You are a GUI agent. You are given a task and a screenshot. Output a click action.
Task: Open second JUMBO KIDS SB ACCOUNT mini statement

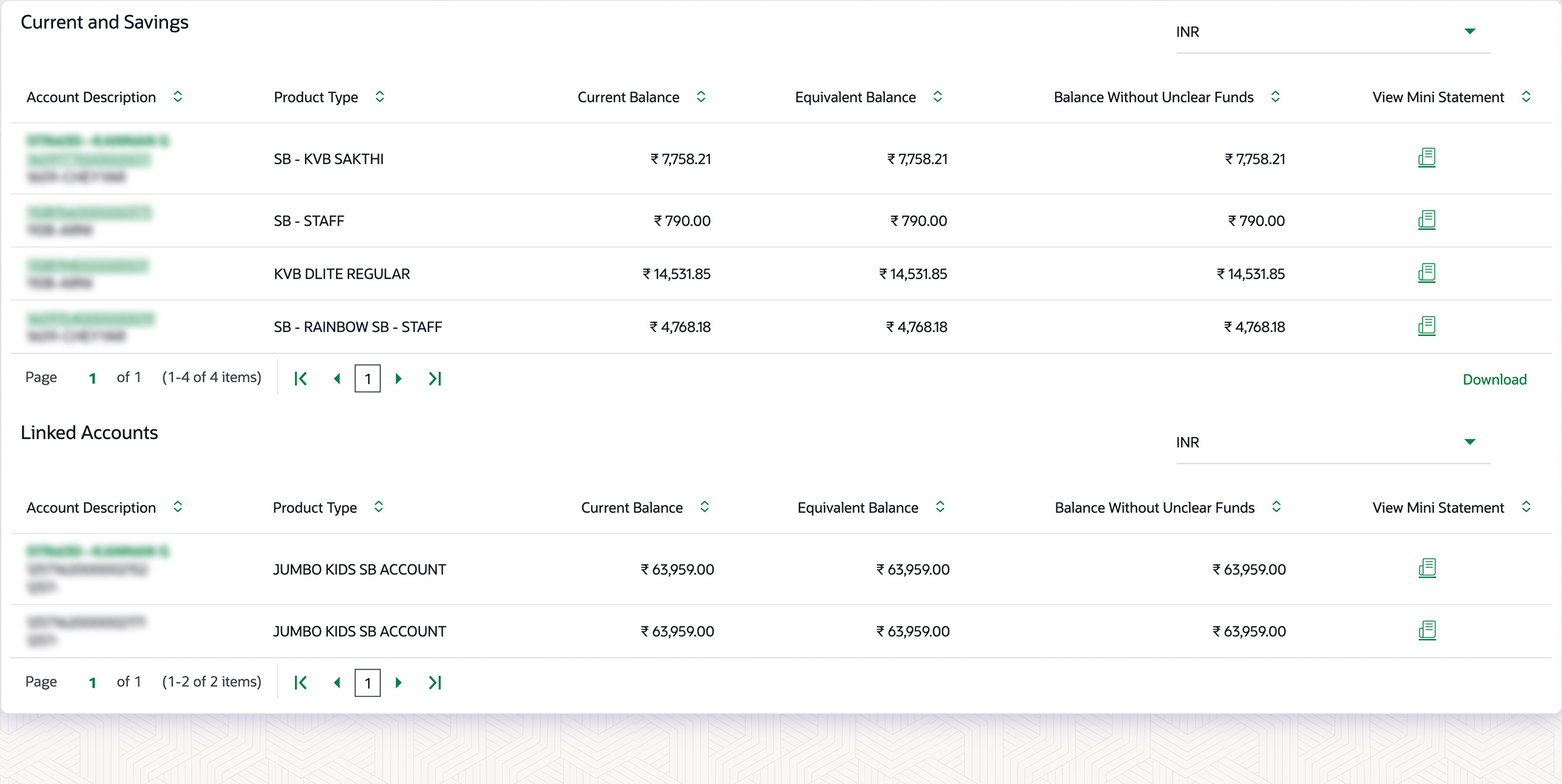(1426, 630)
